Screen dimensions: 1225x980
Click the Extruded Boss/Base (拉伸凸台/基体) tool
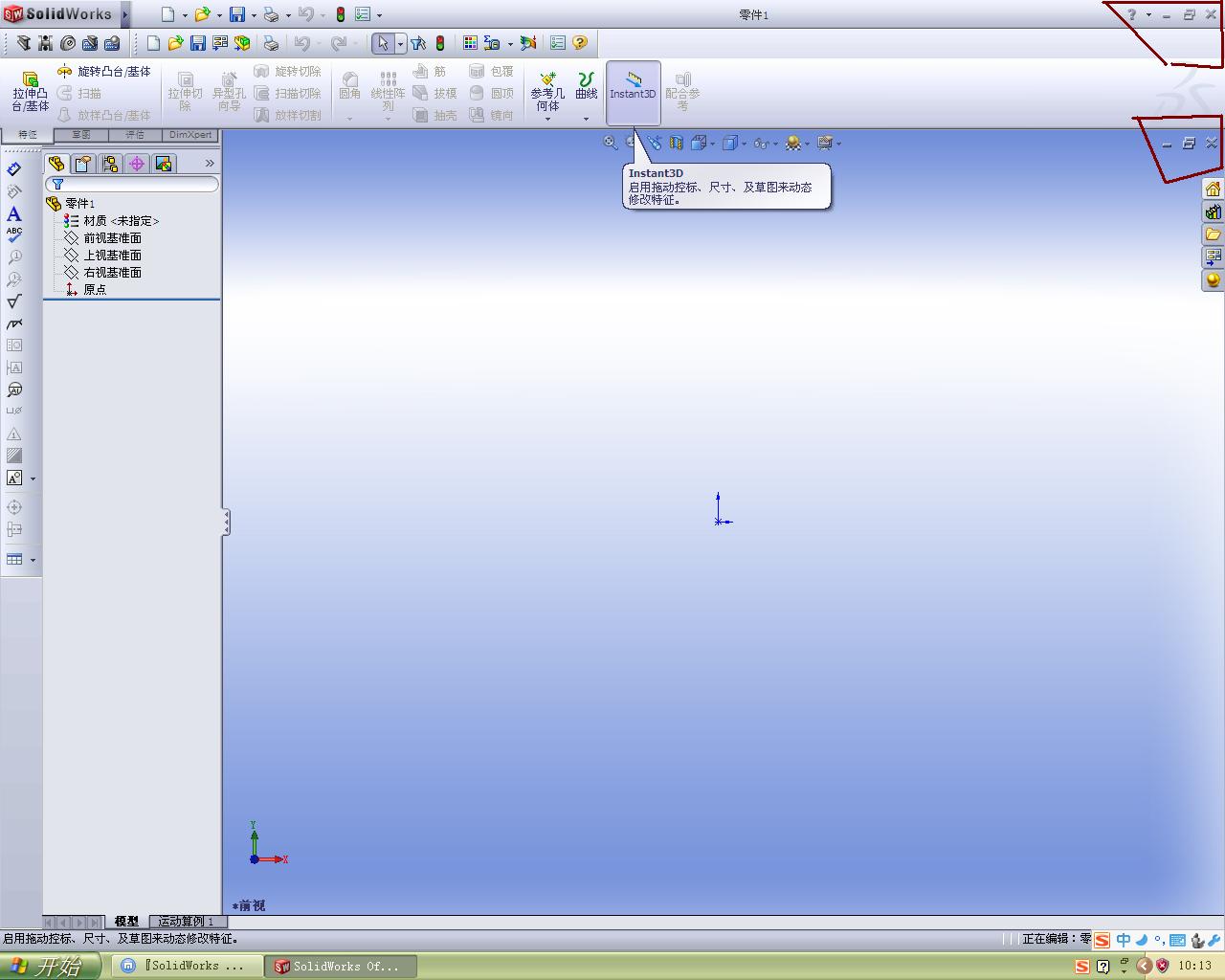click(x=30, y=91)
